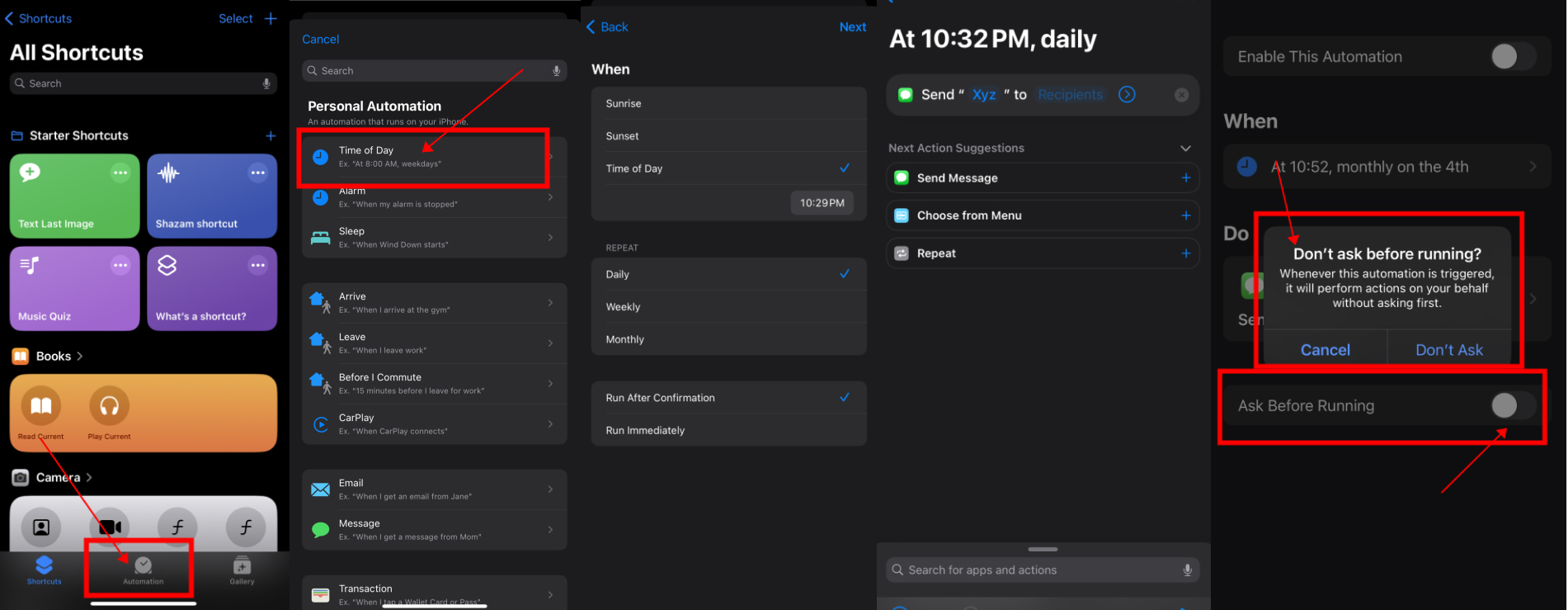The width and height of the screenshot is (1568, 610).
Task: Select the Time of Day option under When
Action: [729, 168]
